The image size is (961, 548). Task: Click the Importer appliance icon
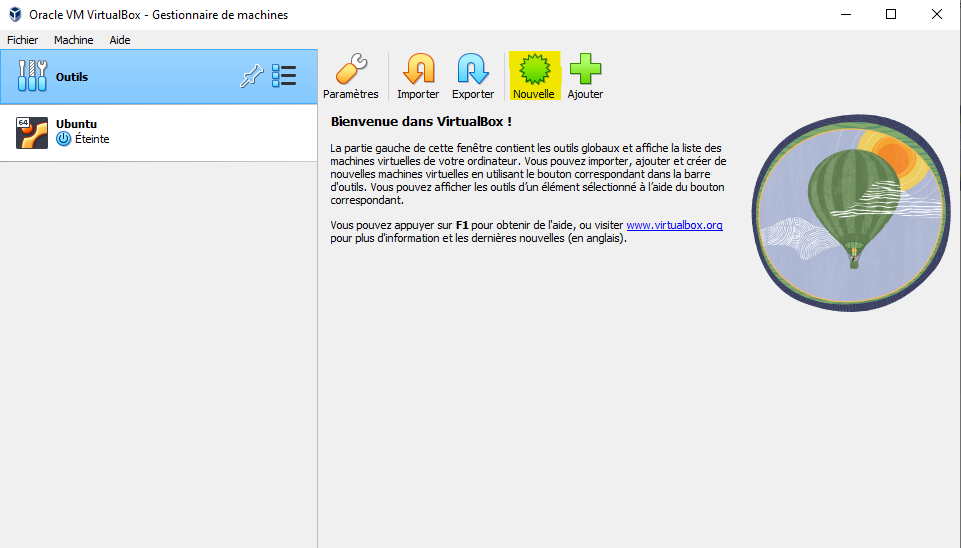point(418,70)
